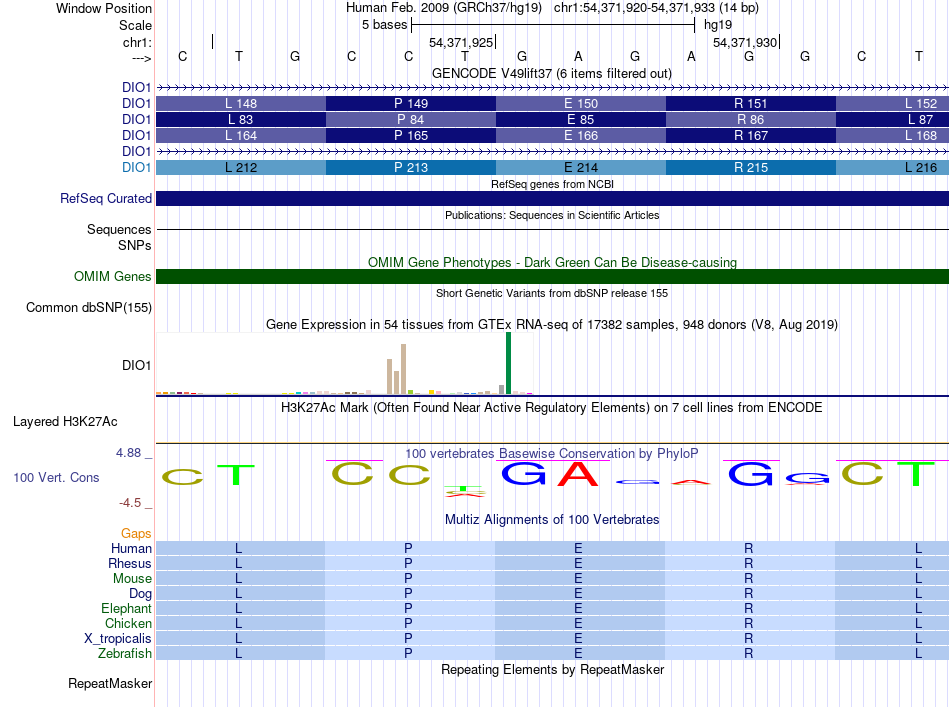Click the 100 Vert. Cons label
The height and width of the screenshot is (707, 950).
coord(56,478)
